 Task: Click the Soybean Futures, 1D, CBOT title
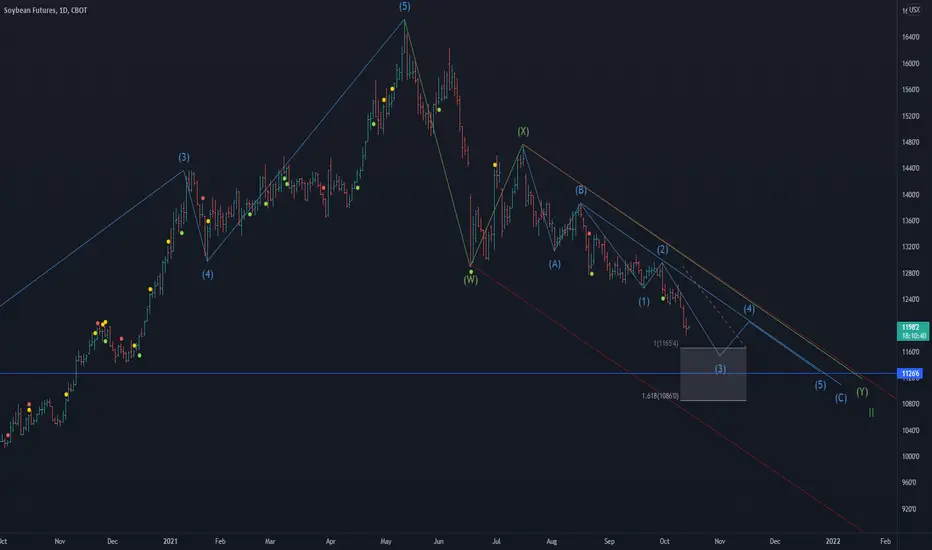tap(45, 11)
